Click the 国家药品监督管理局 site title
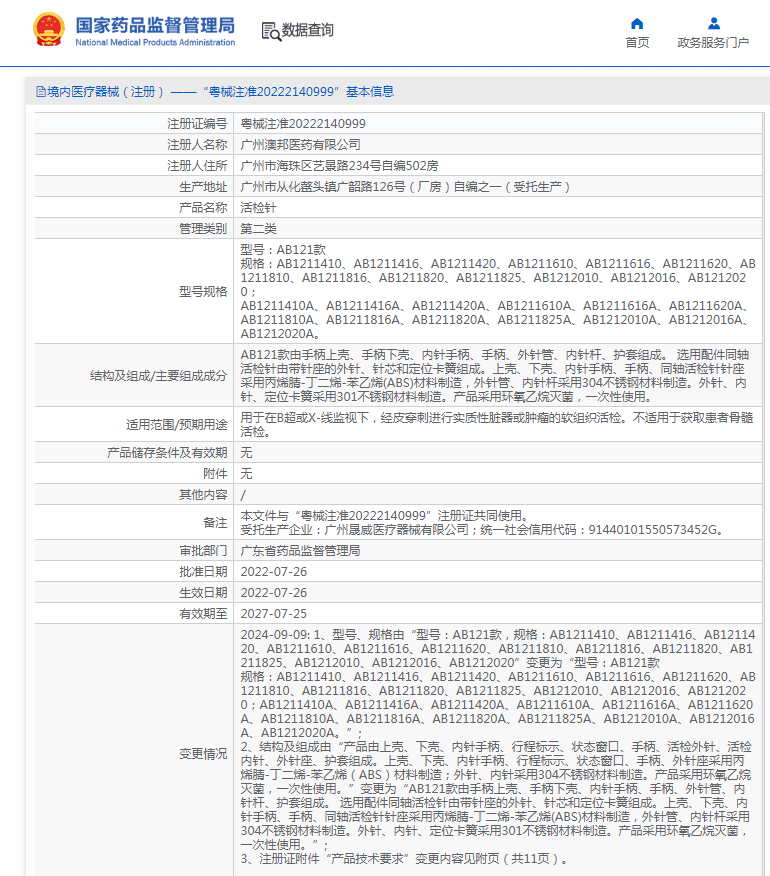 pos(155,24)
